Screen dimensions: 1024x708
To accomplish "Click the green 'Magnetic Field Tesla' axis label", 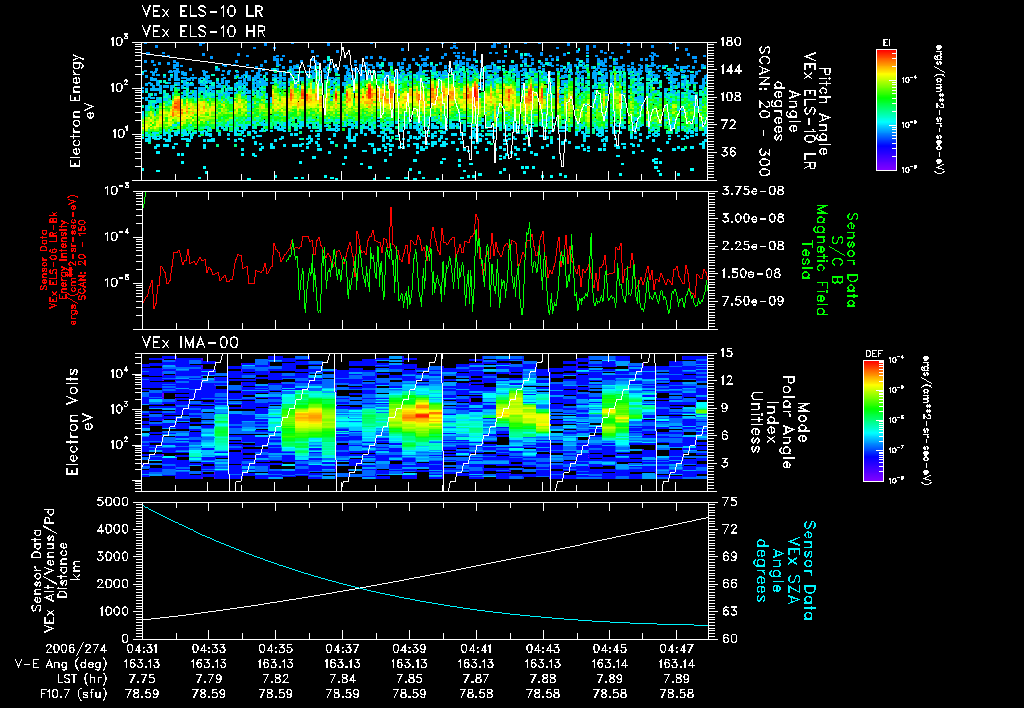I will click(x=814, y=260).
